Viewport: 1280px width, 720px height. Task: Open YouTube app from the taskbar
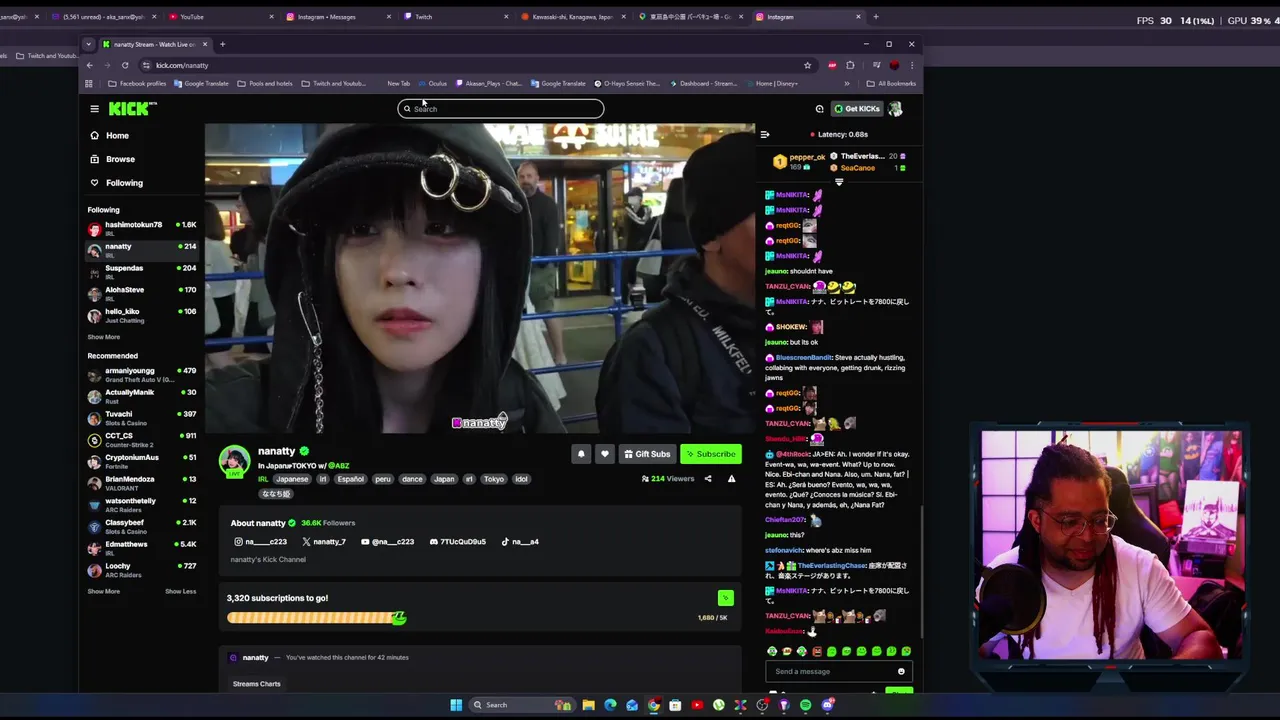[x=697, y=705]
